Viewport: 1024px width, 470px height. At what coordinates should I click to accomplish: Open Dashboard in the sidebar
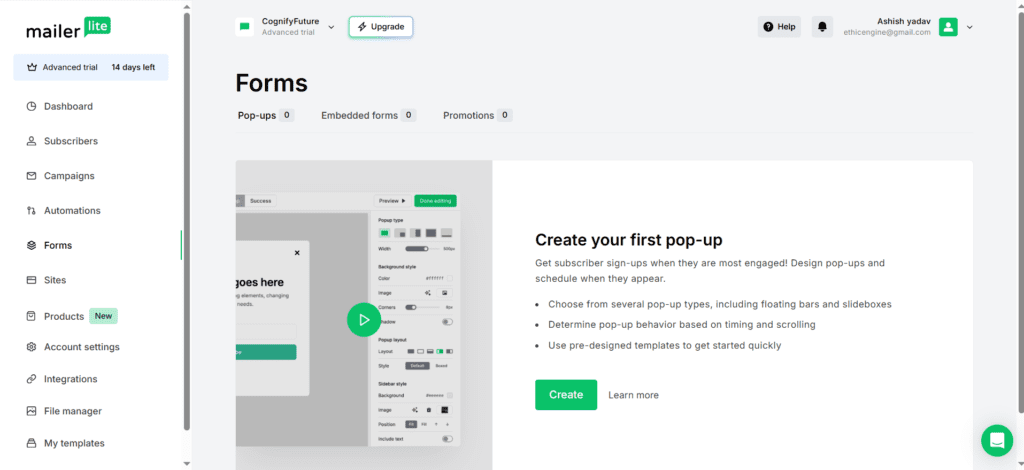coord(69,106)
